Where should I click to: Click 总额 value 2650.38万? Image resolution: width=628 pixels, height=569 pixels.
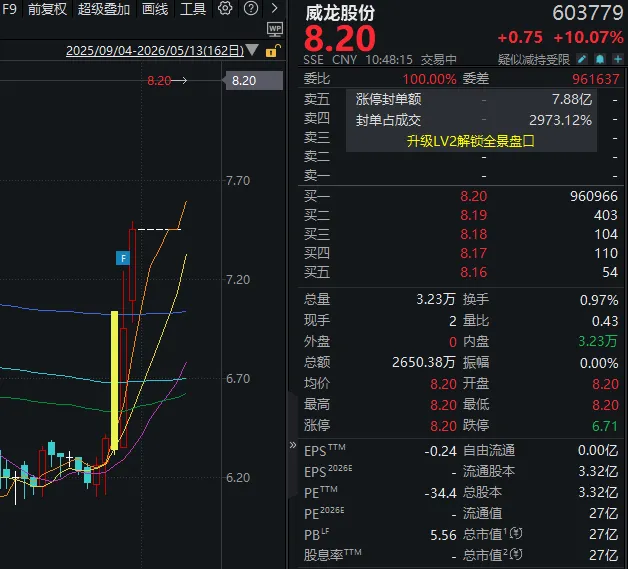click(423, 362)
